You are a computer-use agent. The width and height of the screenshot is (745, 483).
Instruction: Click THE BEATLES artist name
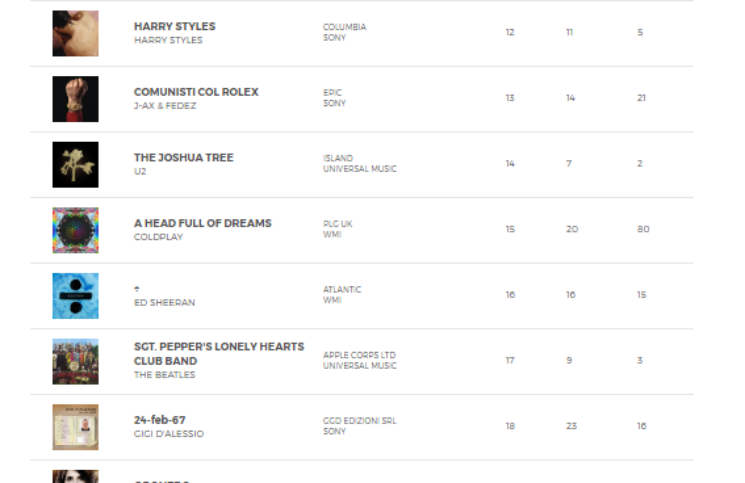pyautogui.click(x=164, y=375)
